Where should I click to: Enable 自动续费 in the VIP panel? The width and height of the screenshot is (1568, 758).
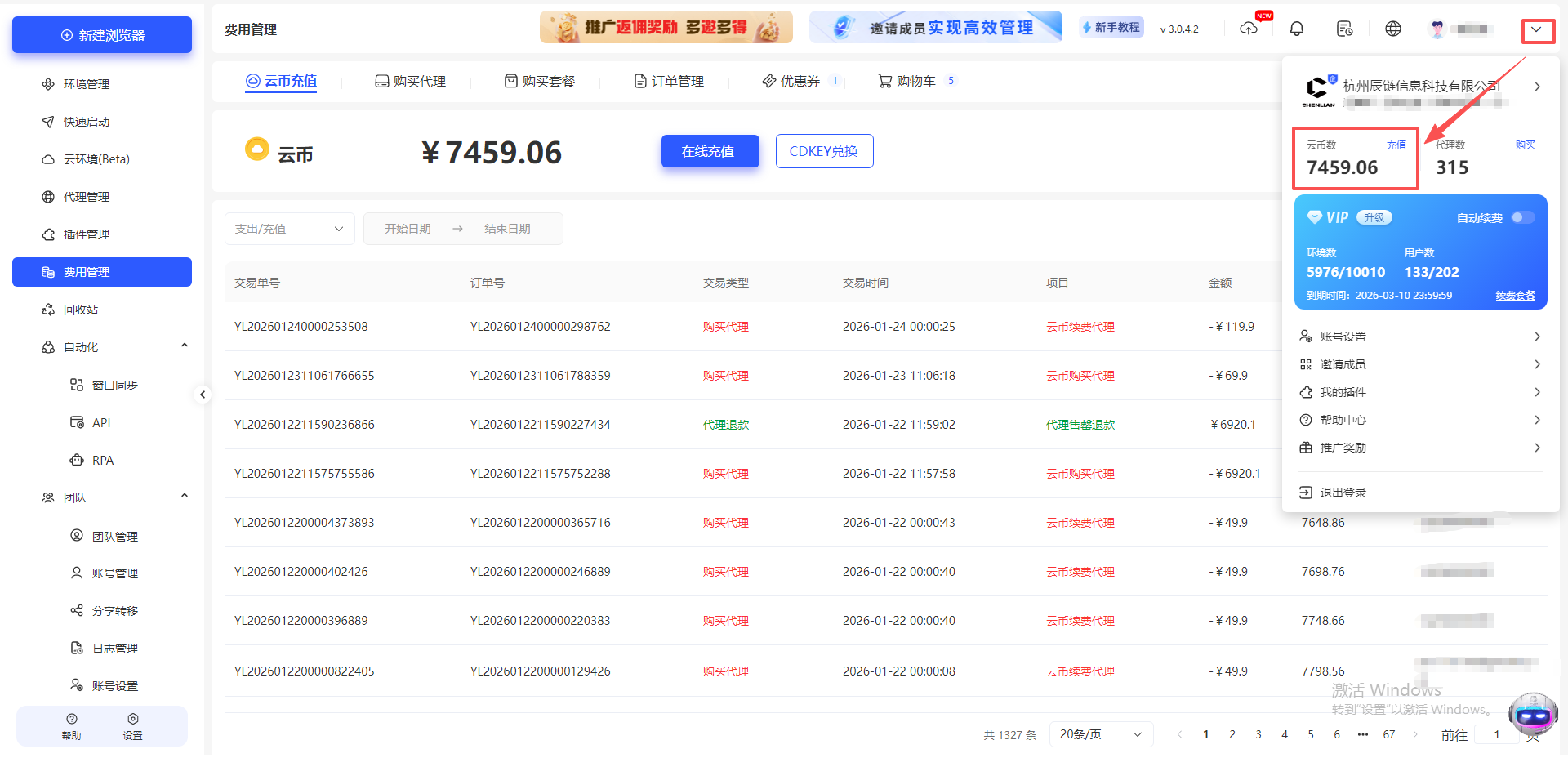[x=1522, y=217]
